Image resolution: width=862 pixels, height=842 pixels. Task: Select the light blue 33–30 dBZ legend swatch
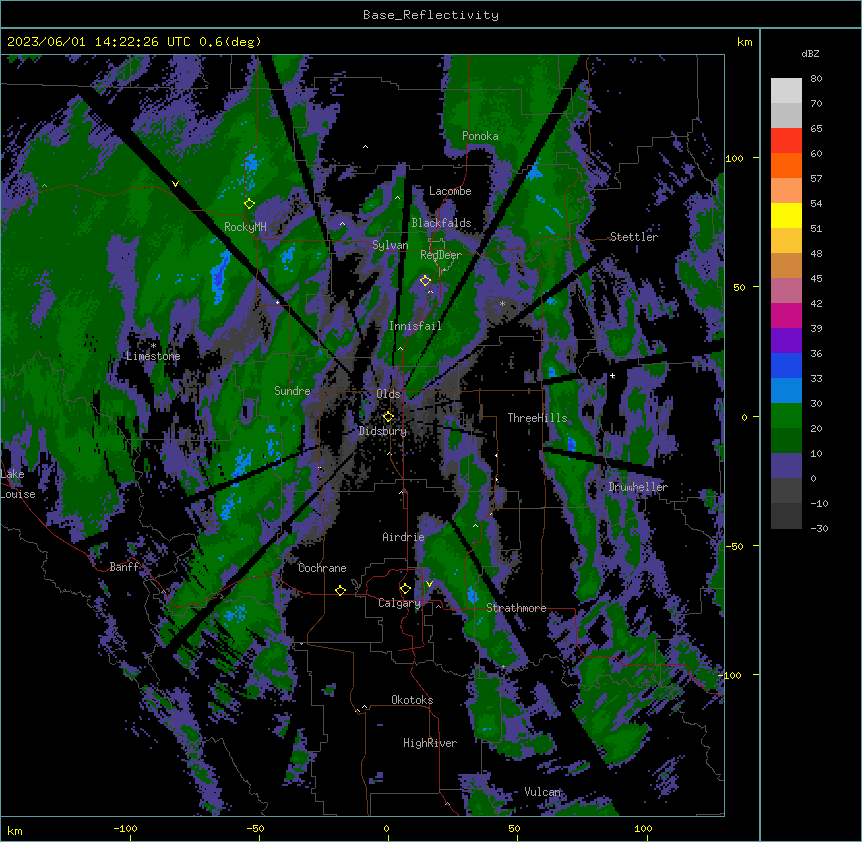point(786,390)
